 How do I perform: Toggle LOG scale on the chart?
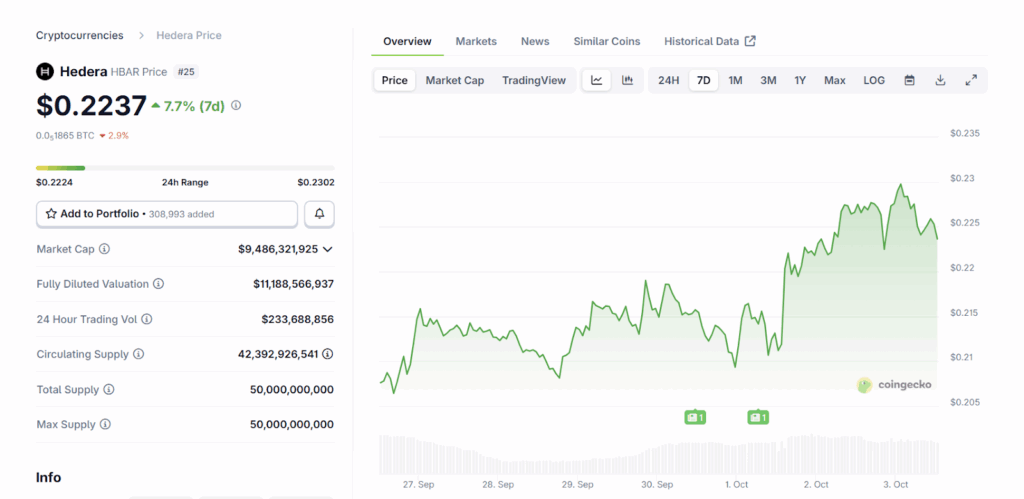pos(874,80)
